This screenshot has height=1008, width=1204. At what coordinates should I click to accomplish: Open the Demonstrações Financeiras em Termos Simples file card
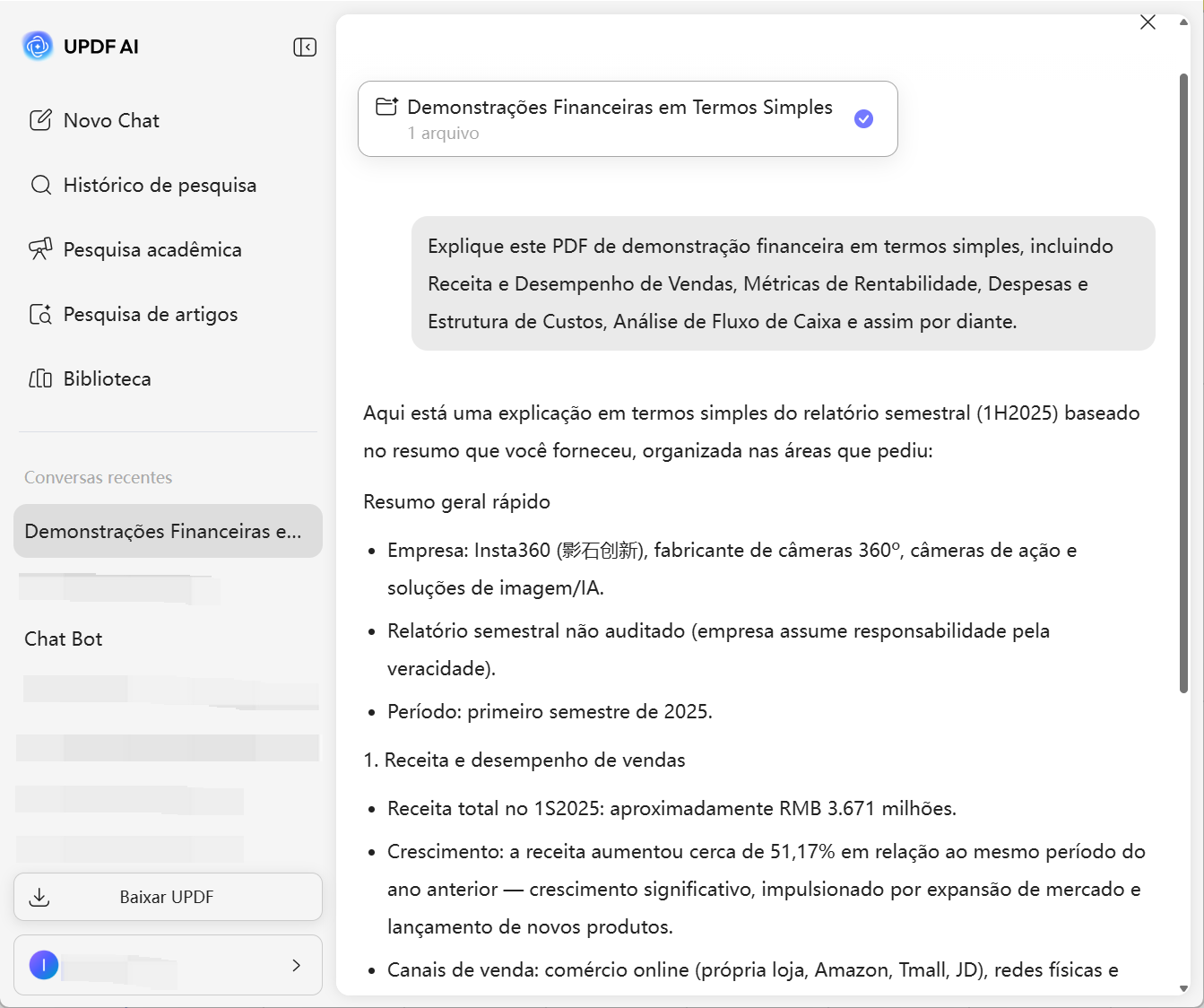pos(628,118)
